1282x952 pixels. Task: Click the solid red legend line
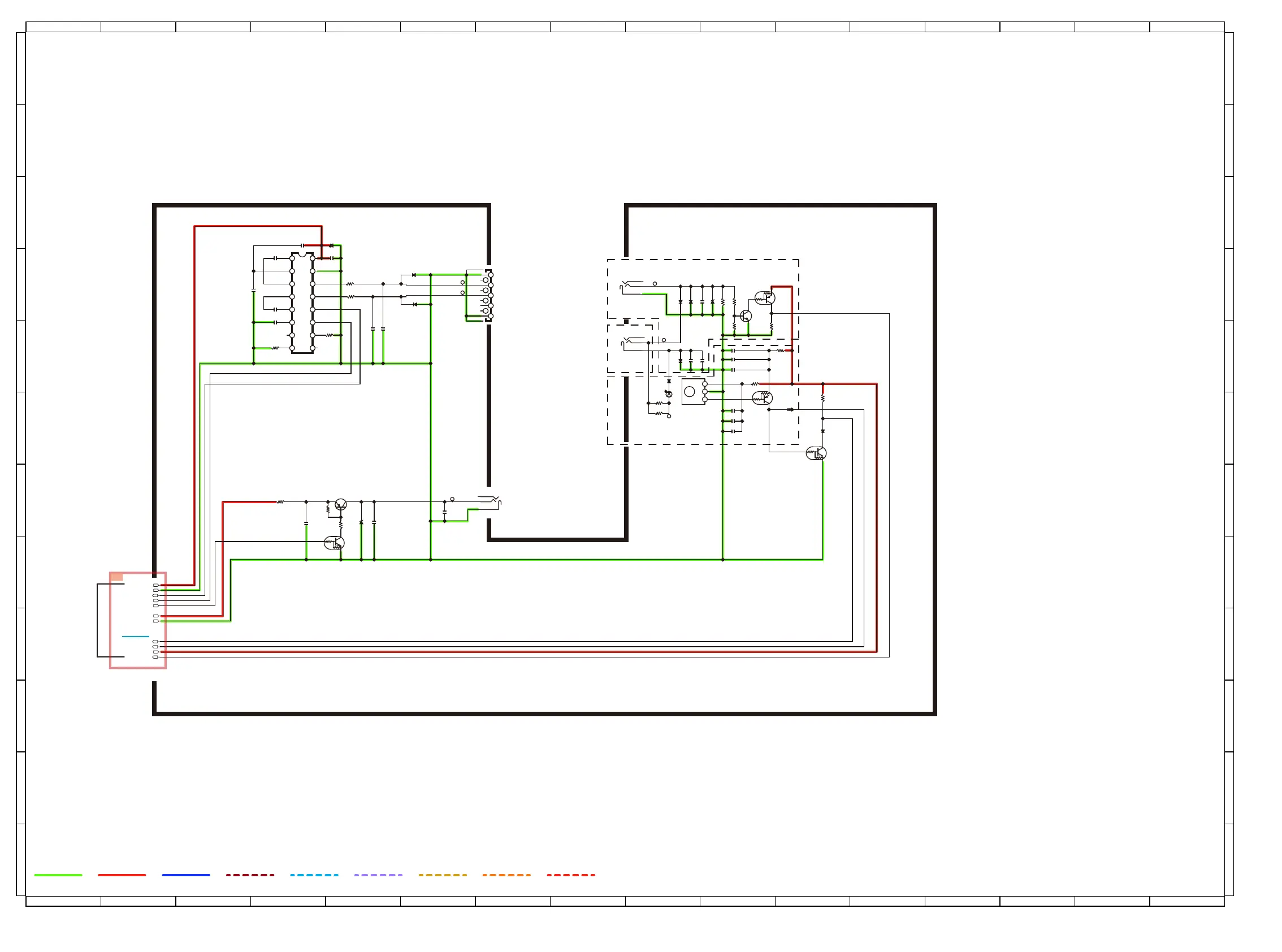[122, 875]
